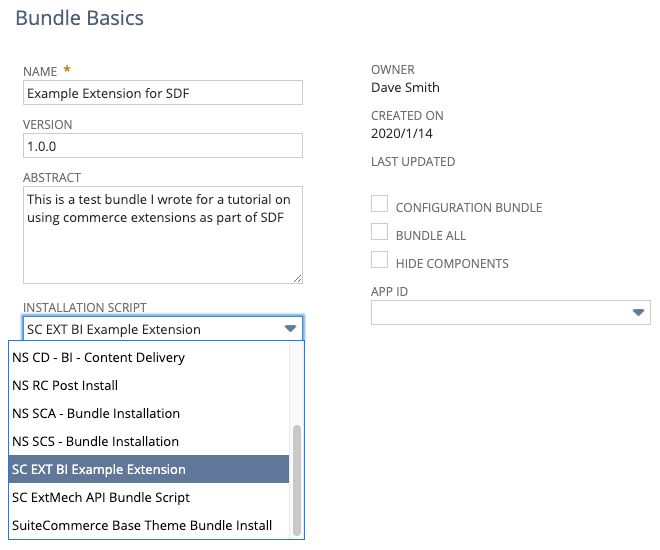Open the App ID dropdown
The image size is (660, 550).
click(x=638, y=313)
